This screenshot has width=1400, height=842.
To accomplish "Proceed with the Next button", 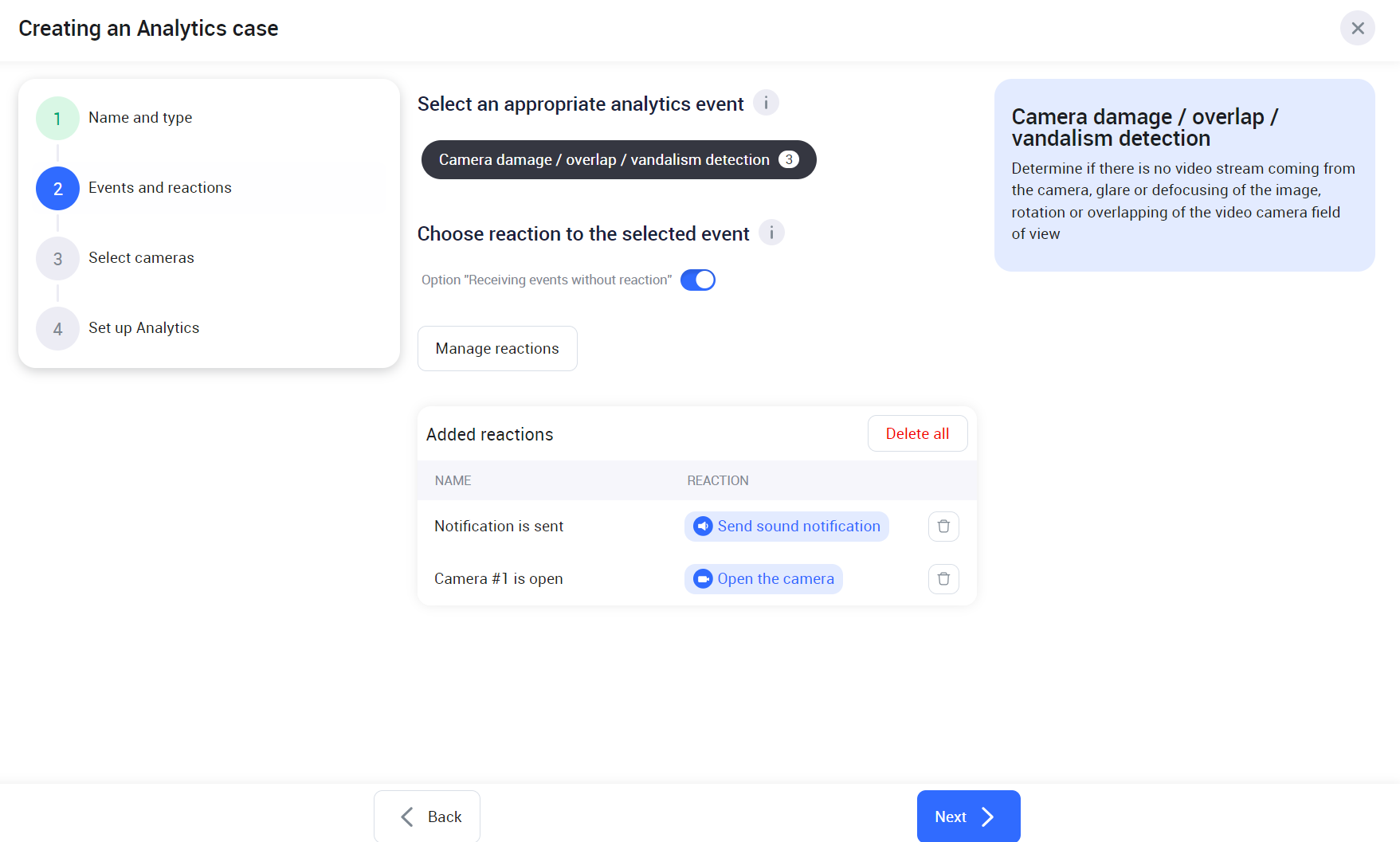I will [x=967, y=817].
